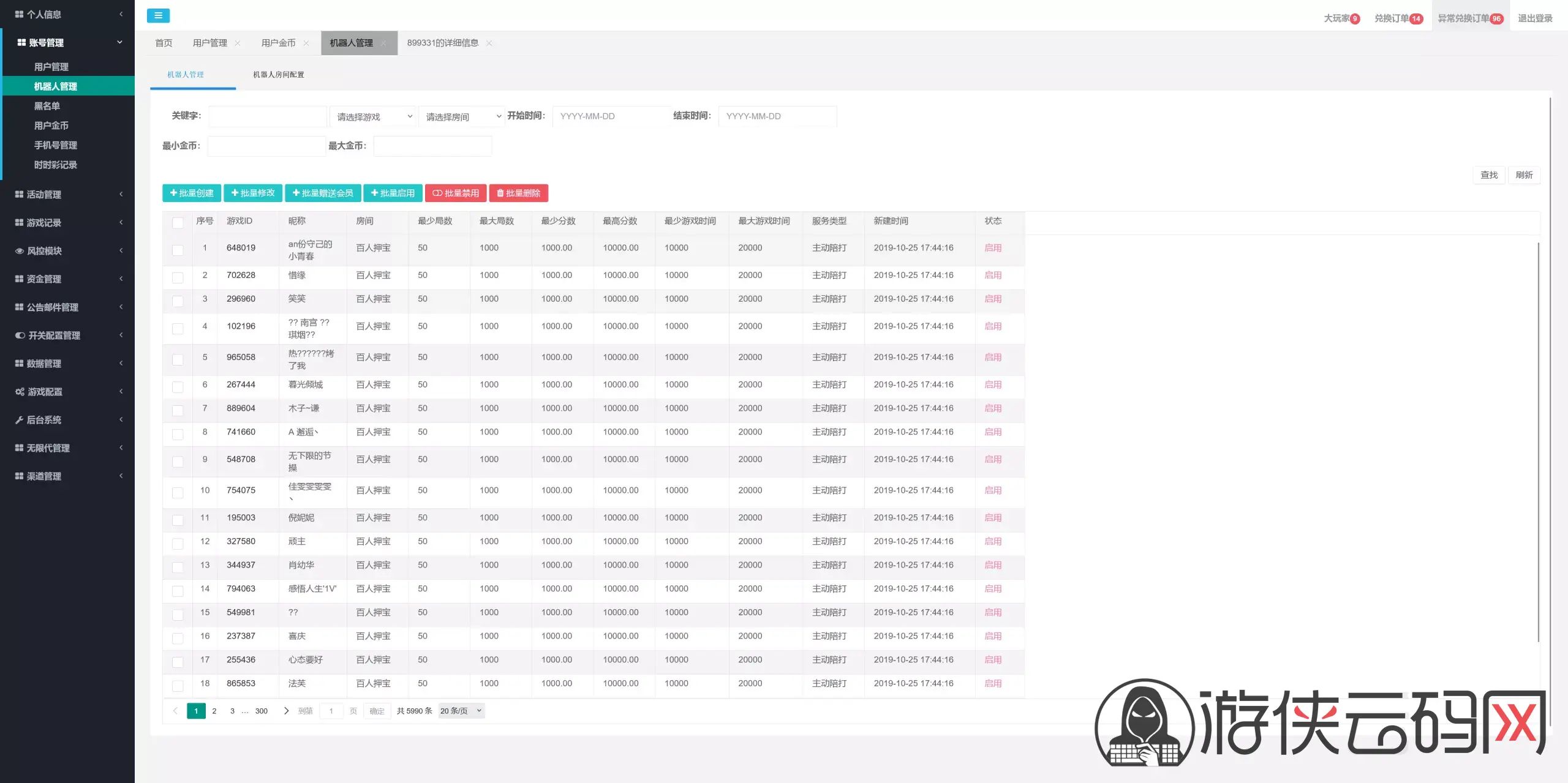Collapse the 账号管理 sidebar section
Image resolution: width=1568 pixels, height=783 pixels.
pyautogui.click(x=67, y=43)
